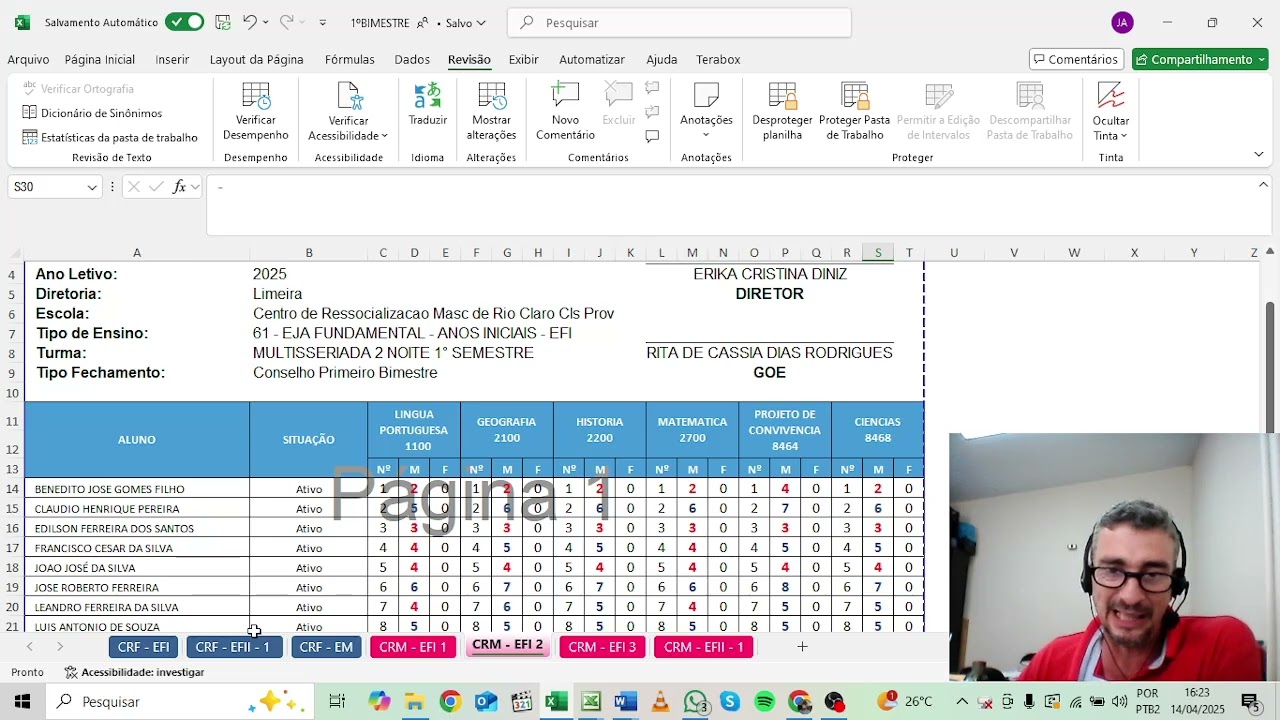Image resolution: width=1280 pixels, height=720 pixels.
Task: Collapse the ribbon with the chevron
Action: (x=1258, y=154)
